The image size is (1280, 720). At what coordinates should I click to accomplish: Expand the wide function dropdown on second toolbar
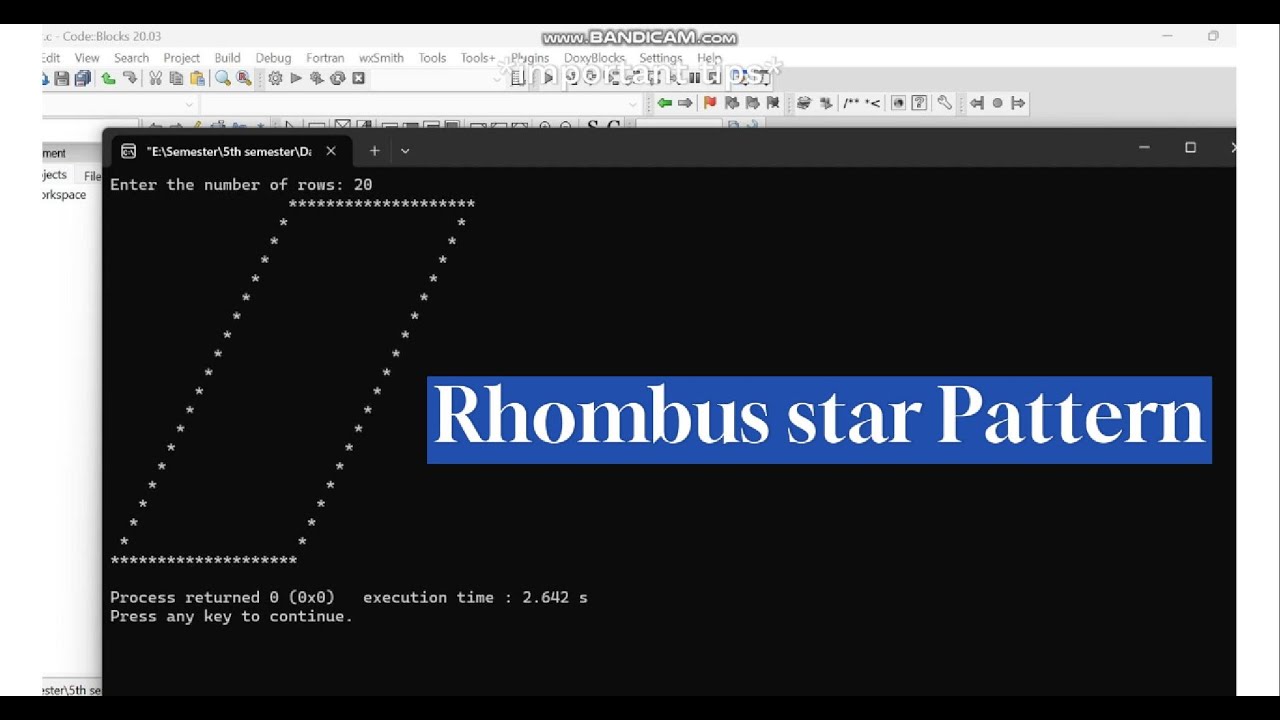[632, 104]
